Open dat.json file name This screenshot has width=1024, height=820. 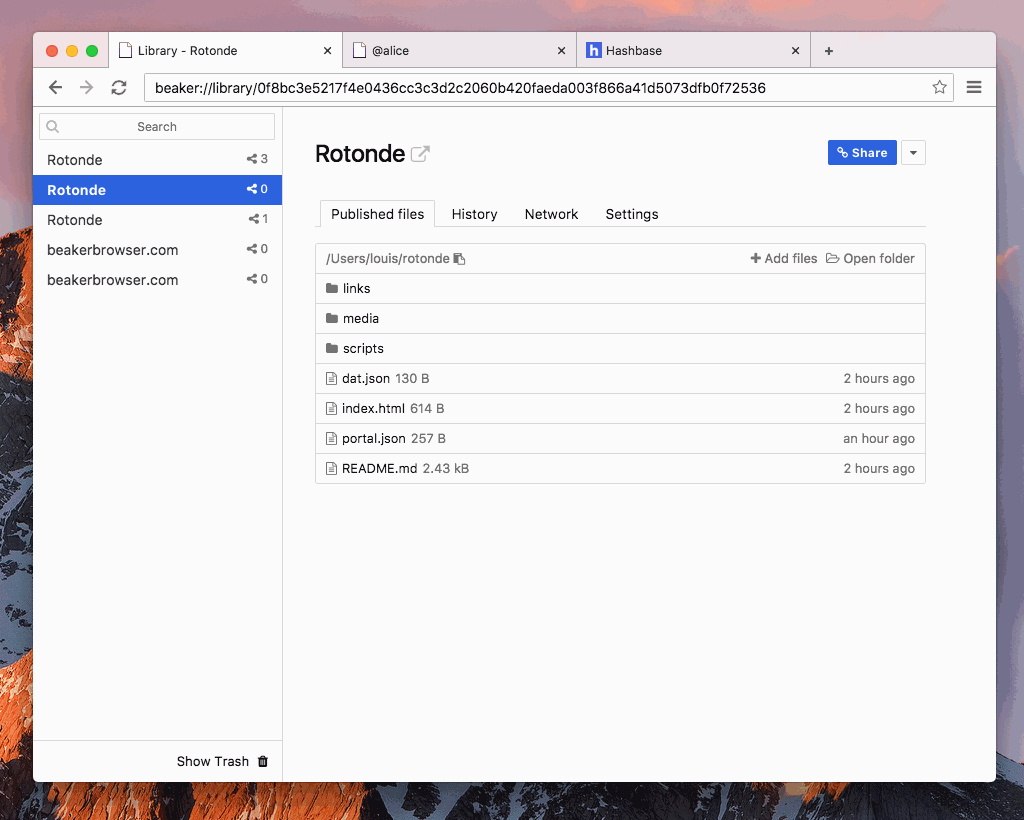pos(366,379)
